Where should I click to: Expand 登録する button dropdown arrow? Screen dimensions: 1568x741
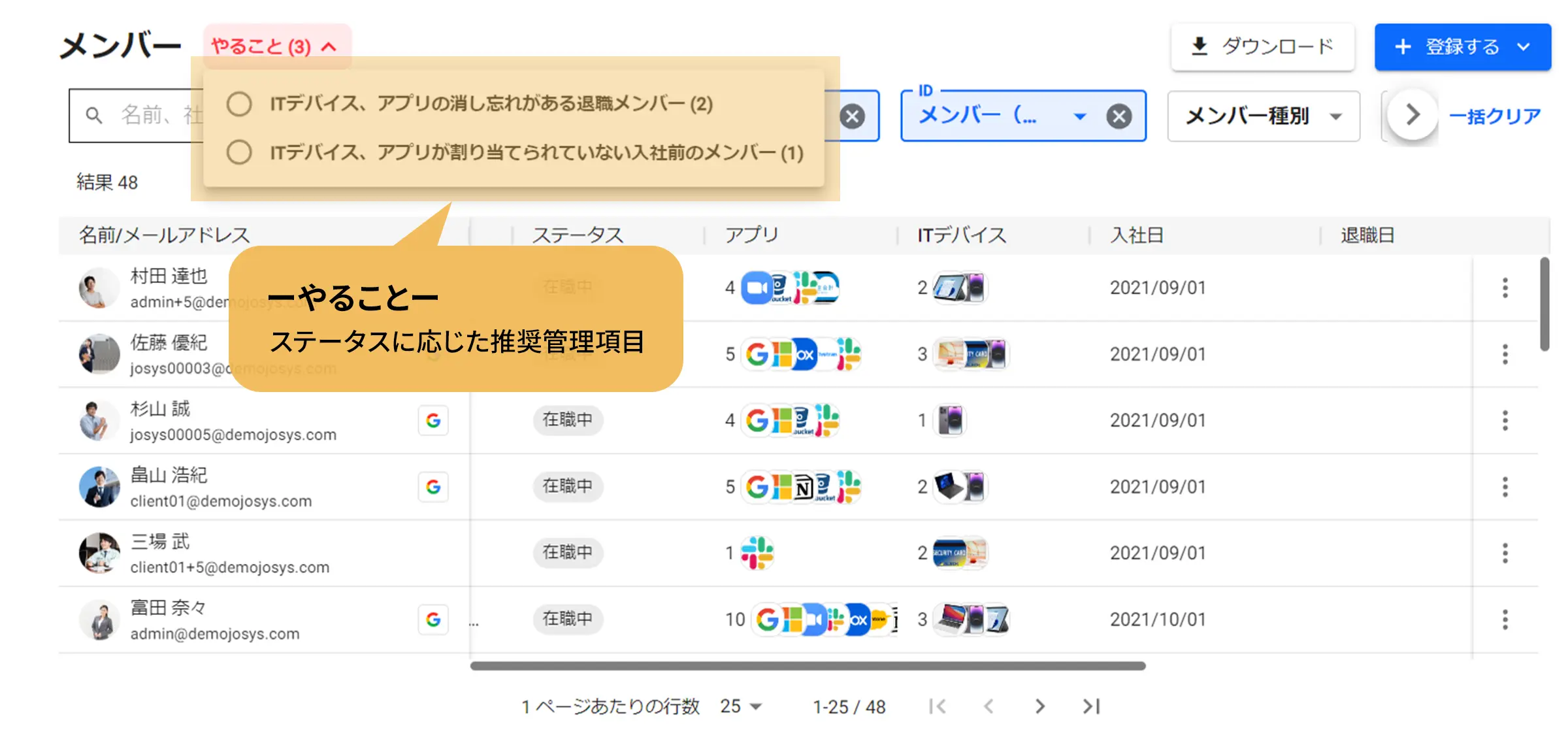pos(1524,46)
